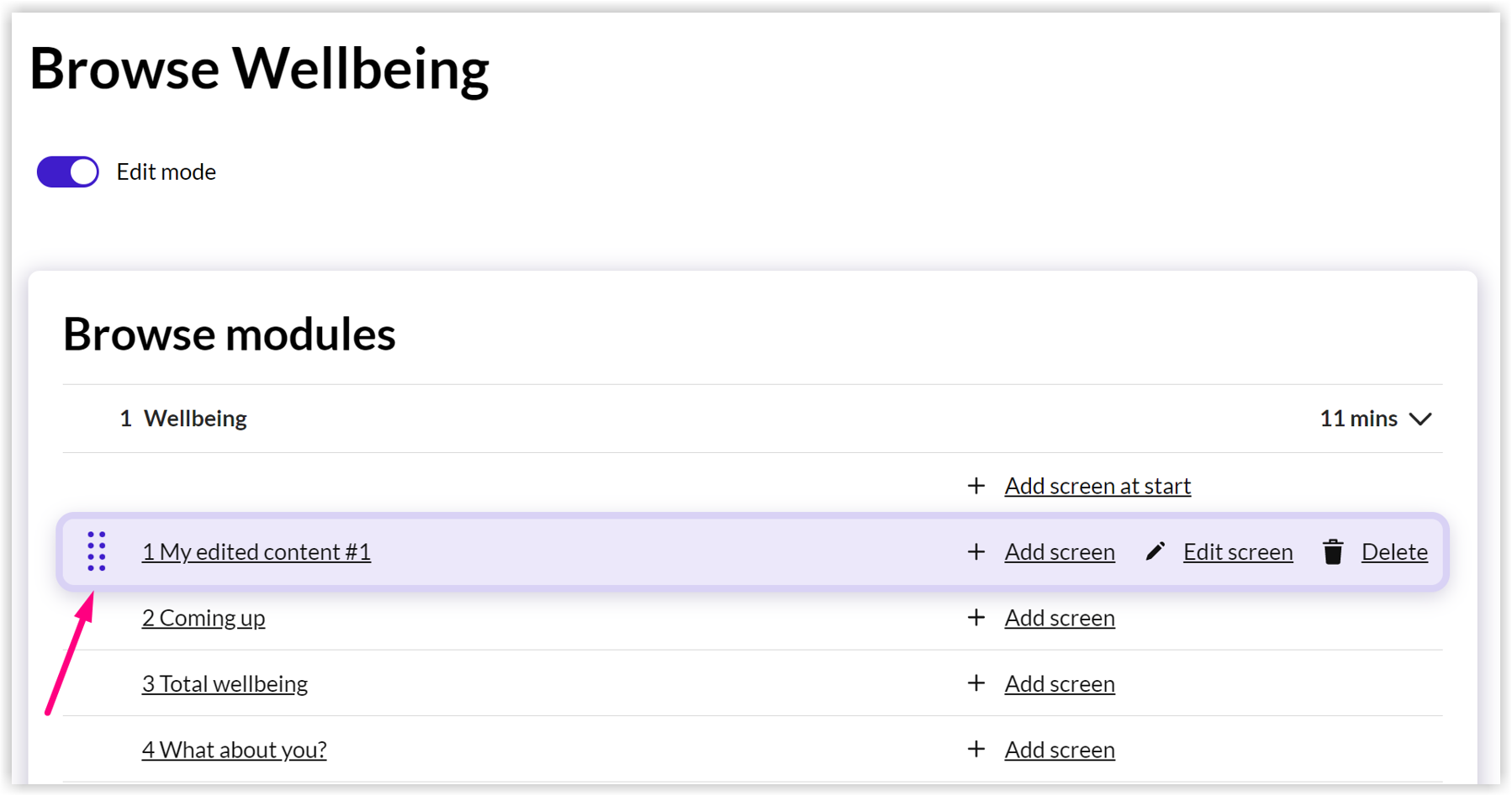The height and width of the screenshot is (796, 1512).
Task: Select the 1 Wellbeing module header
Action: click(753, 419)
